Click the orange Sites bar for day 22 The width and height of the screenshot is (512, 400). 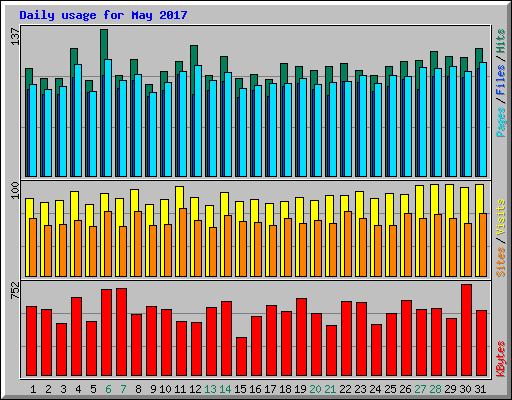[x=348, y=244]
